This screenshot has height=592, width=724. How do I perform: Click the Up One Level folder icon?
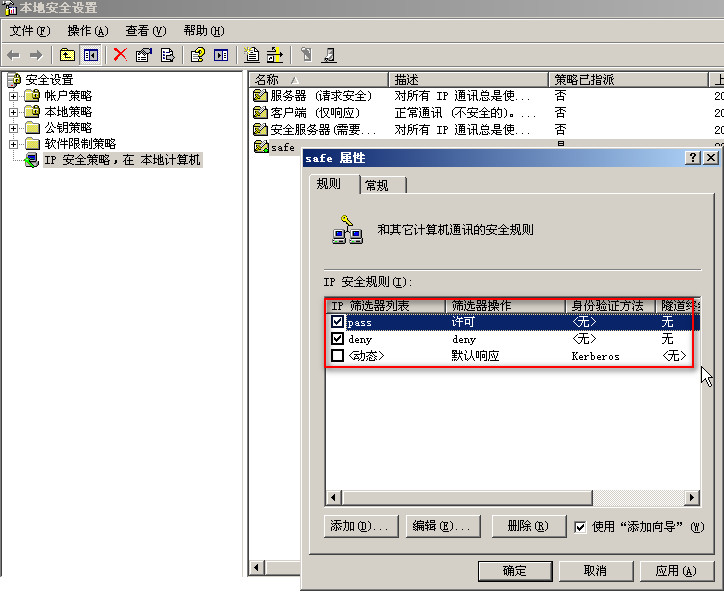coord(67,55)
